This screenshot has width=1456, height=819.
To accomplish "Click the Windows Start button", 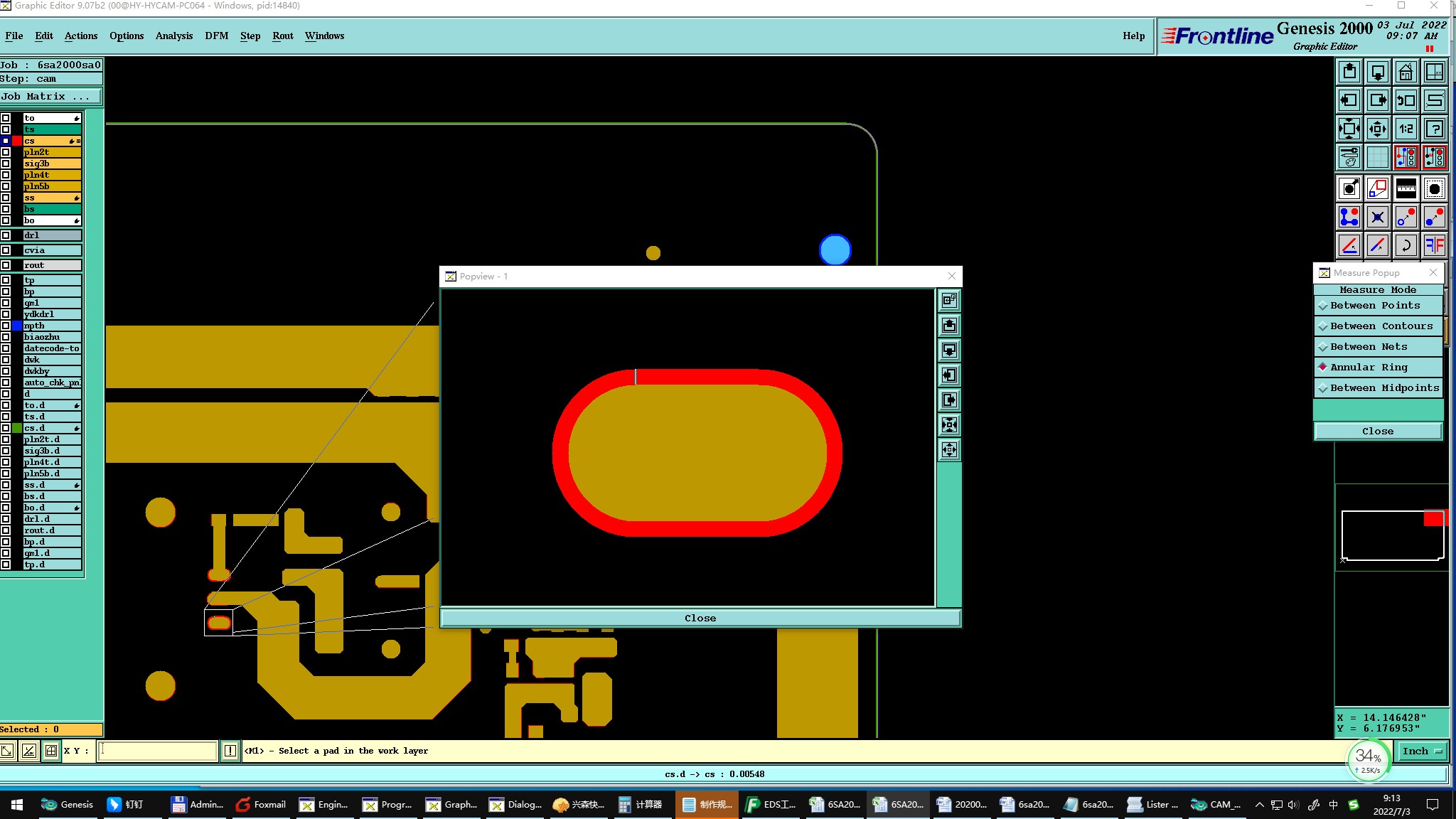I will point(17,805).
